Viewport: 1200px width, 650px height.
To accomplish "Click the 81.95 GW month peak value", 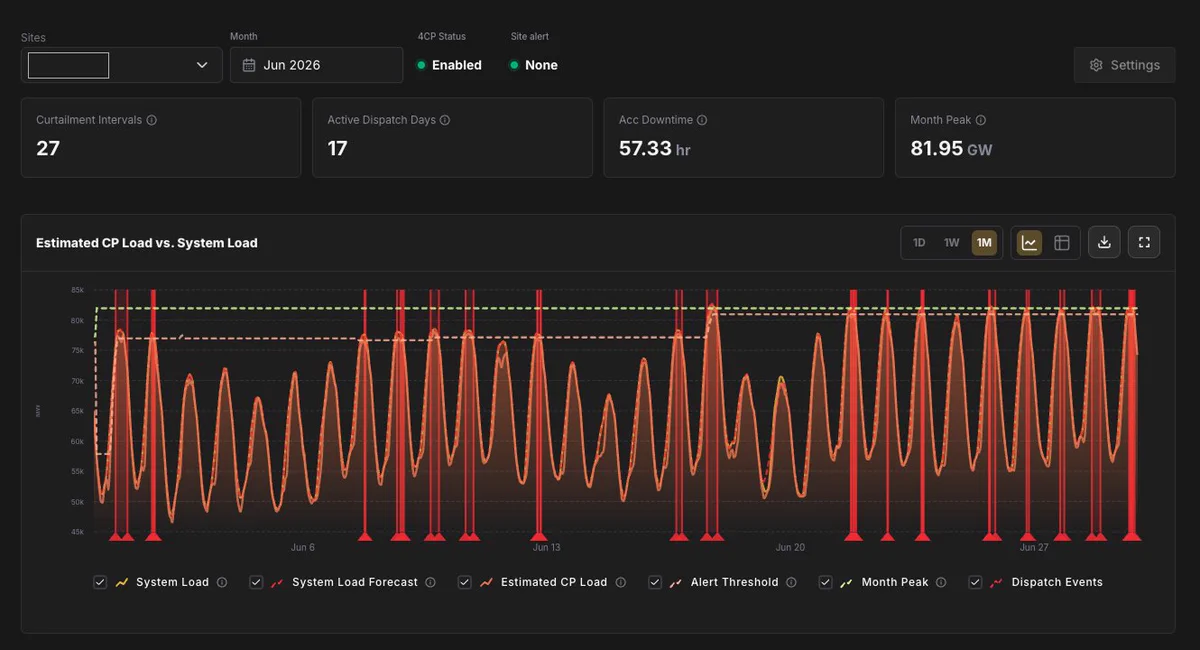I will [951, 149].
